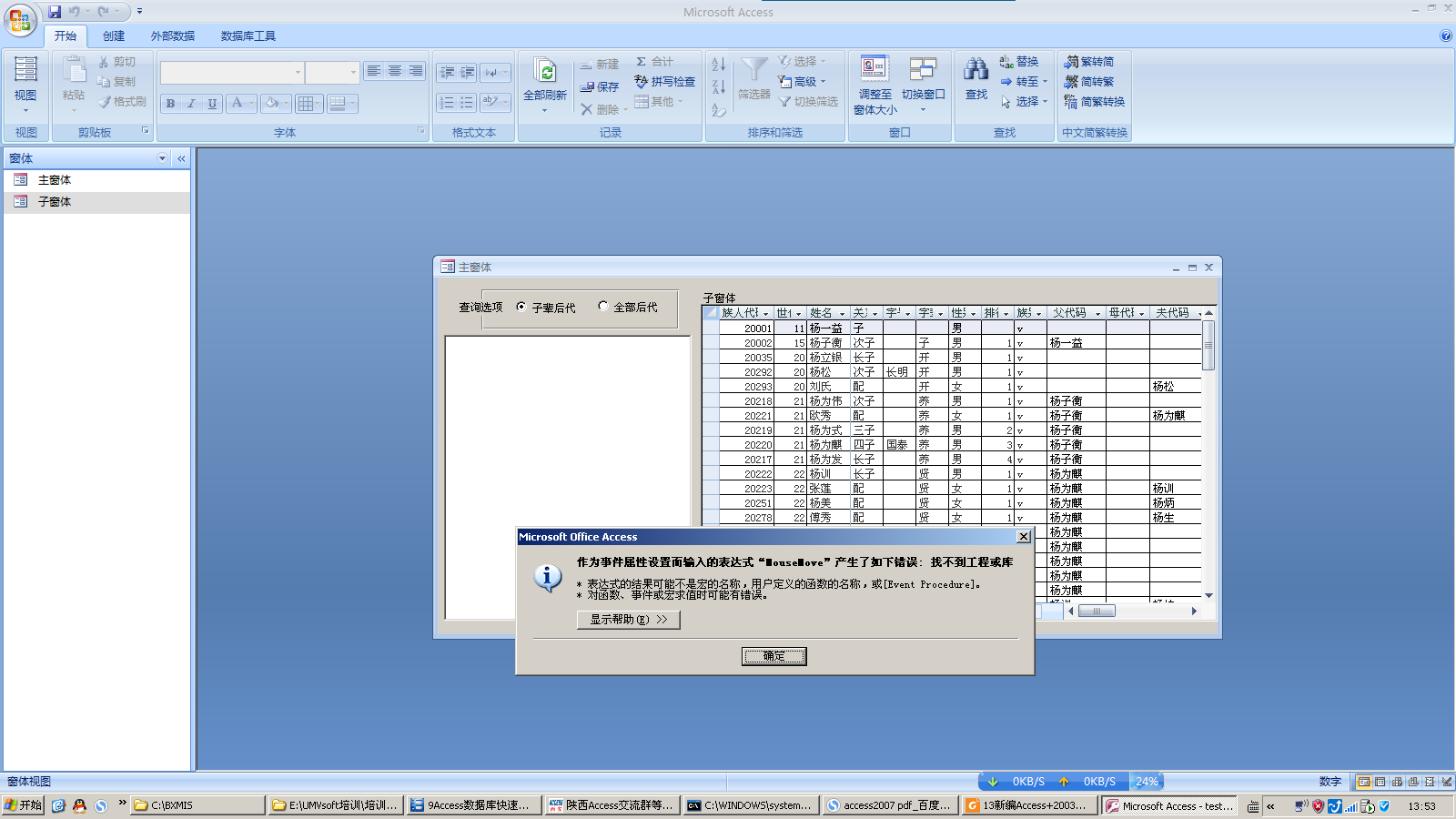Viewport: 1456px width, 819px height.
Task: Select the 子辈后代 radio option
Action: [x=521, y=307]
